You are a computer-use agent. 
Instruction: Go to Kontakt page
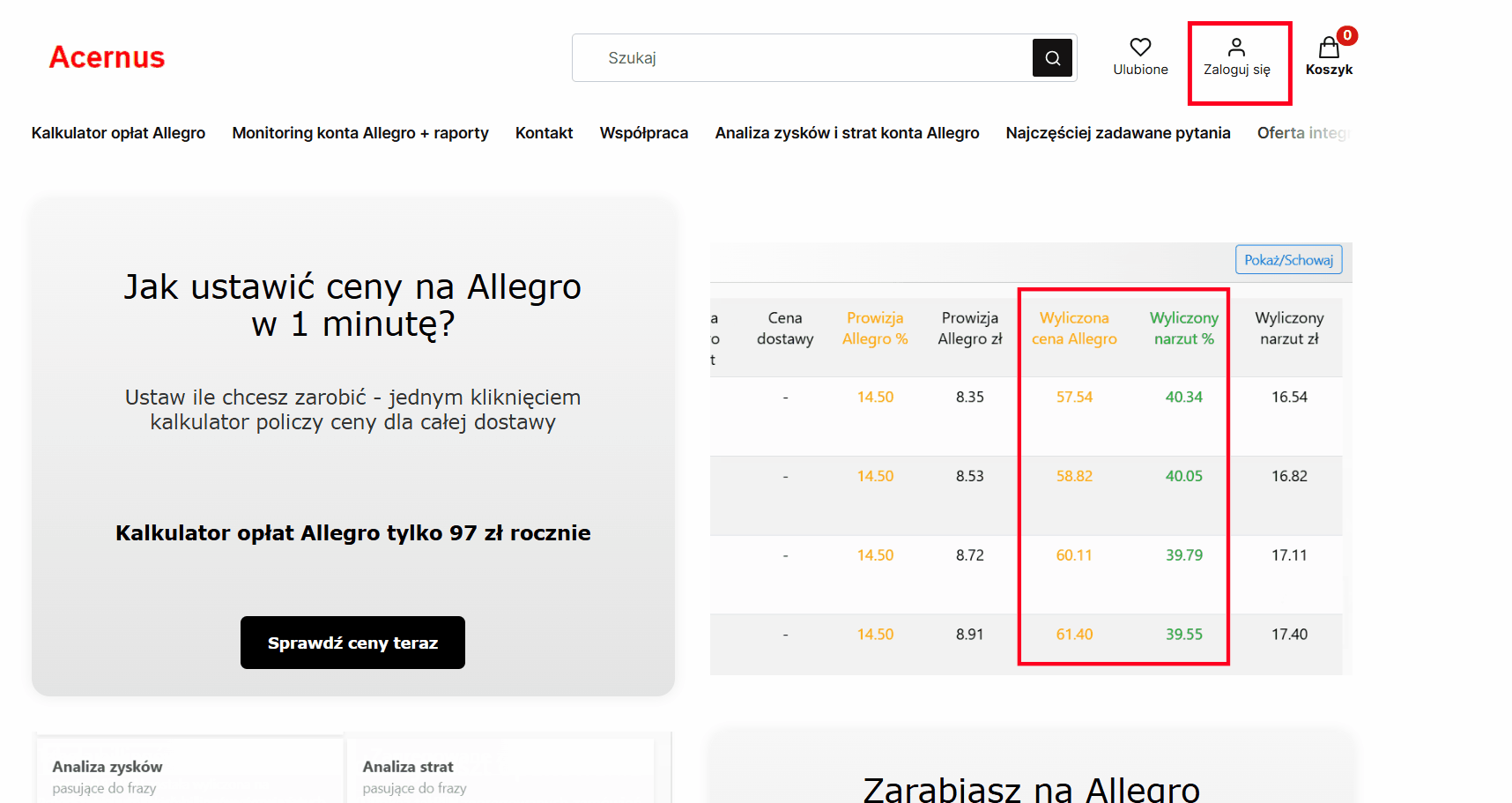(544, 133)
